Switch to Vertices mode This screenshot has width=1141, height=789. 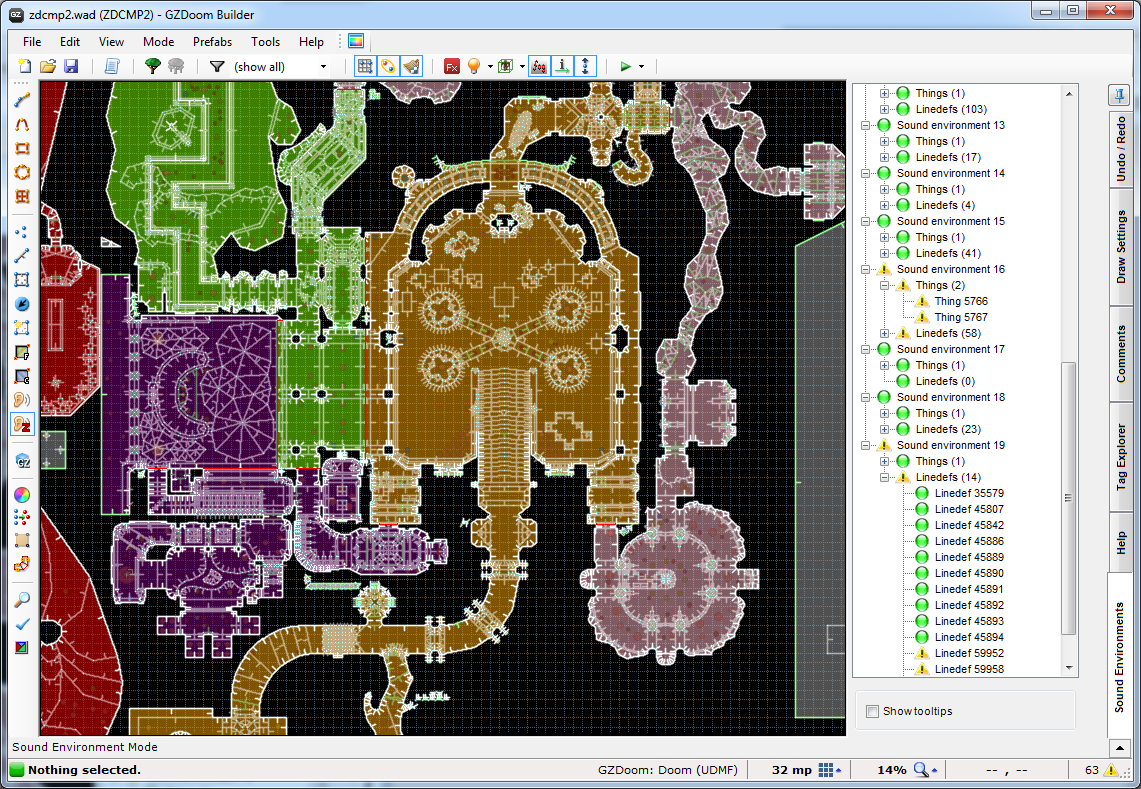click(22, 232)
